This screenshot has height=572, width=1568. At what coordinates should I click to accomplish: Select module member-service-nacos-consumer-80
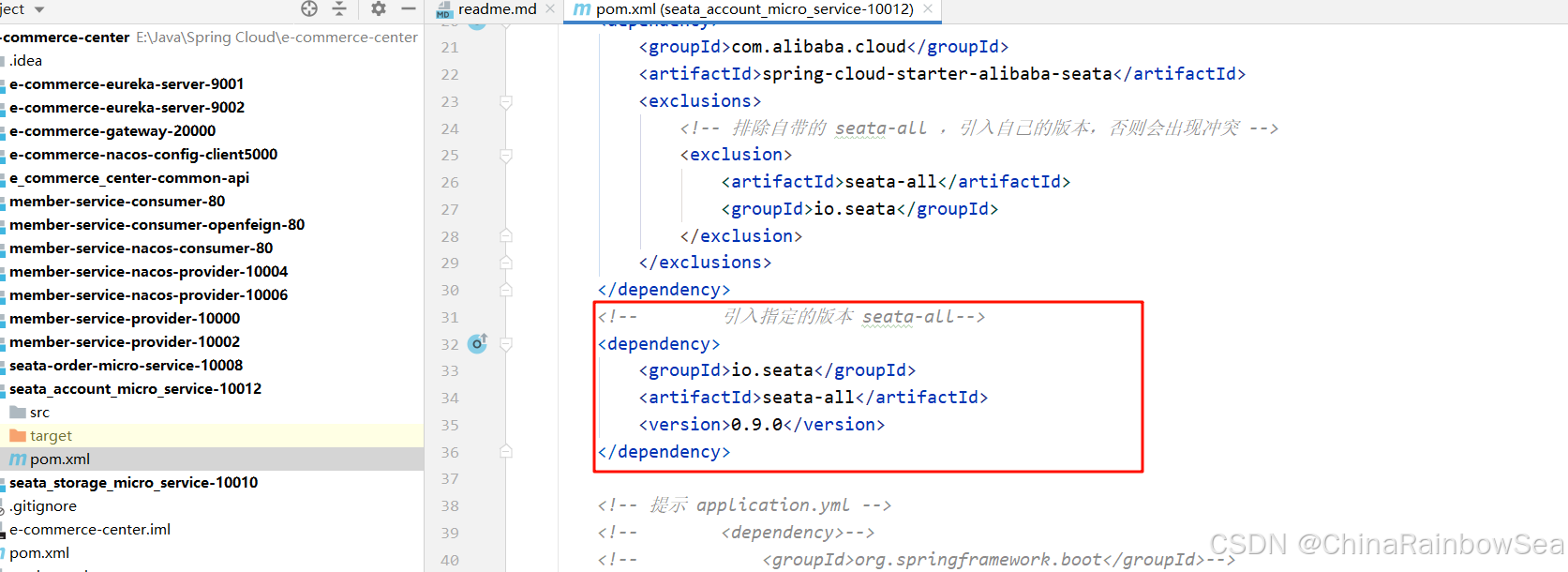(x=142, y=248)
